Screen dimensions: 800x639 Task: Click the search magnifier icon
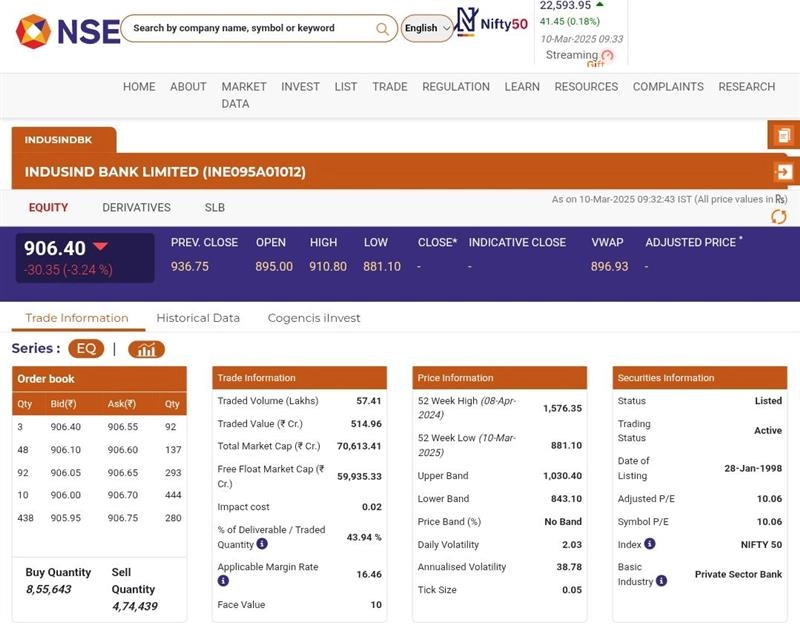point(382,29)
